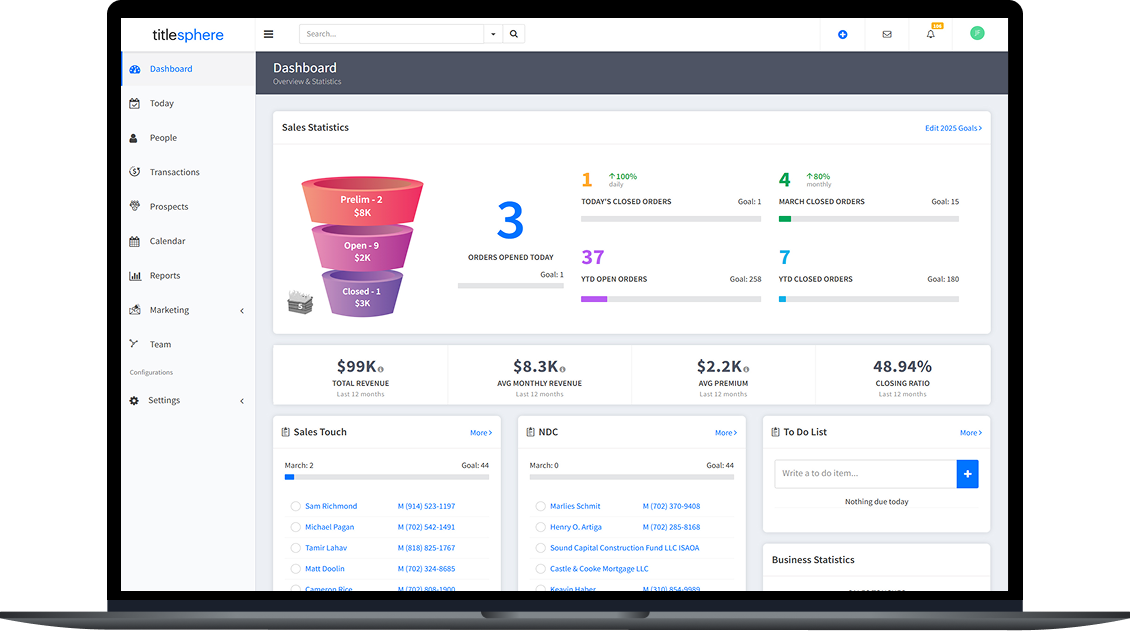Open the notifications bell icon
Screen dimensions: 1130x631
pos(931,34)
